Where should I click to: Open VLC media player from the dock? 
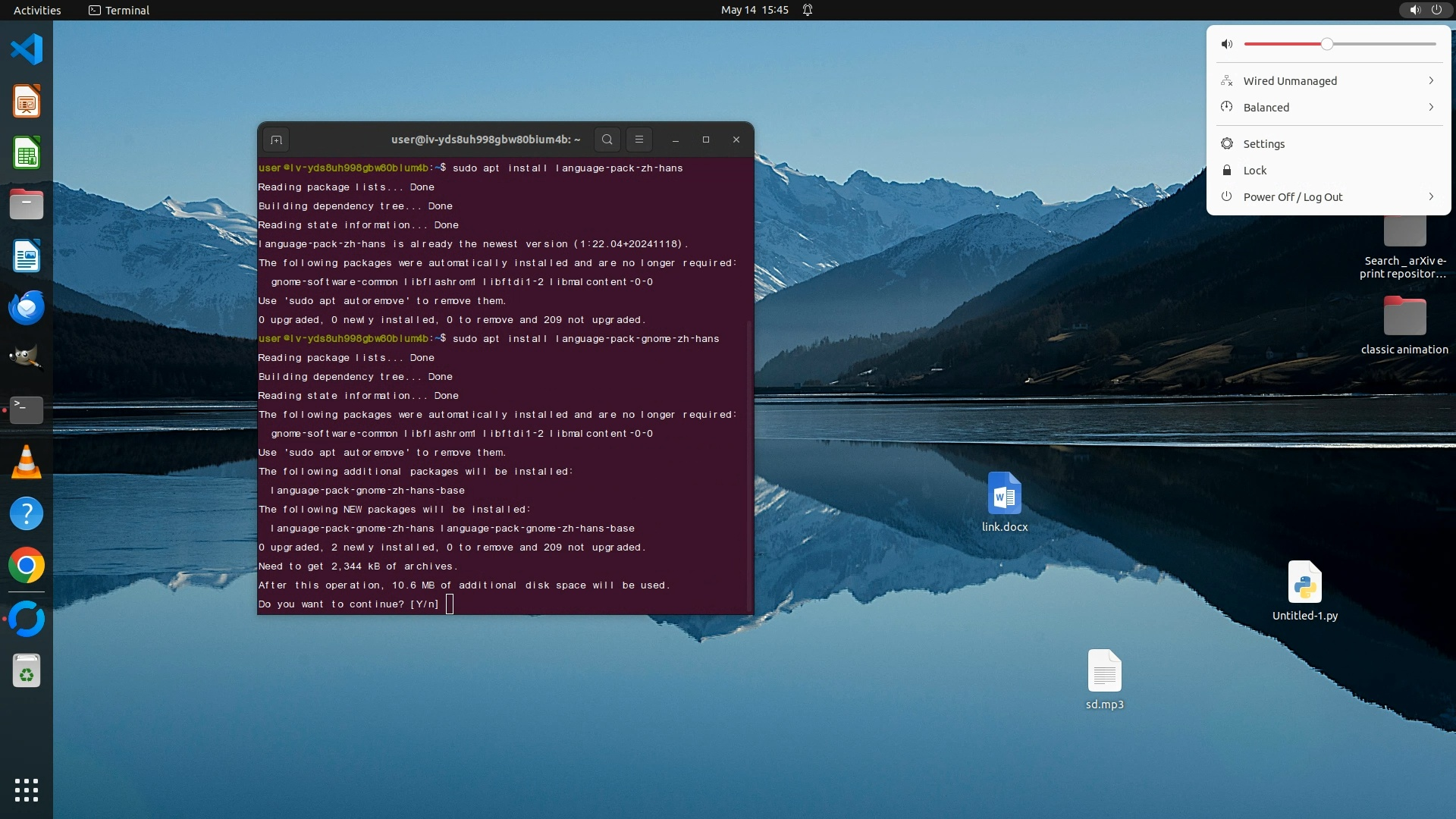click(x=27, y=462)
